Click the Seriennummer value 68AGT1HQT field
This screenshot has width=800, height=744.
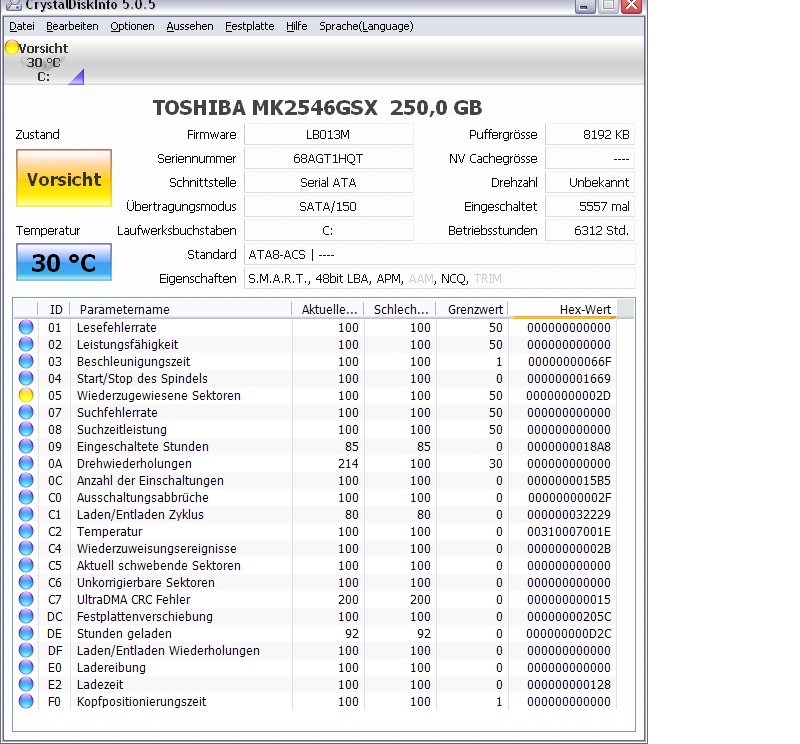point(329,159)
